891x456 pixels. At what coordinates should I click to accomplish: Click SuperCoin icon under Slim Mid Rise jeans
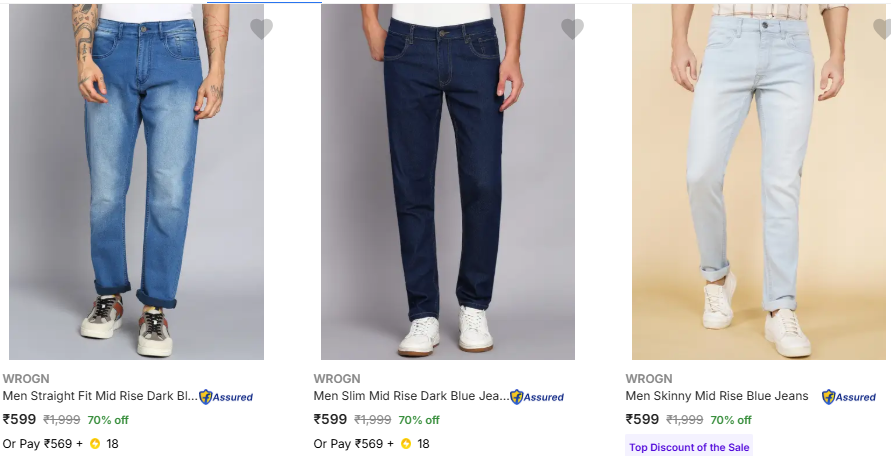(406, 444)
